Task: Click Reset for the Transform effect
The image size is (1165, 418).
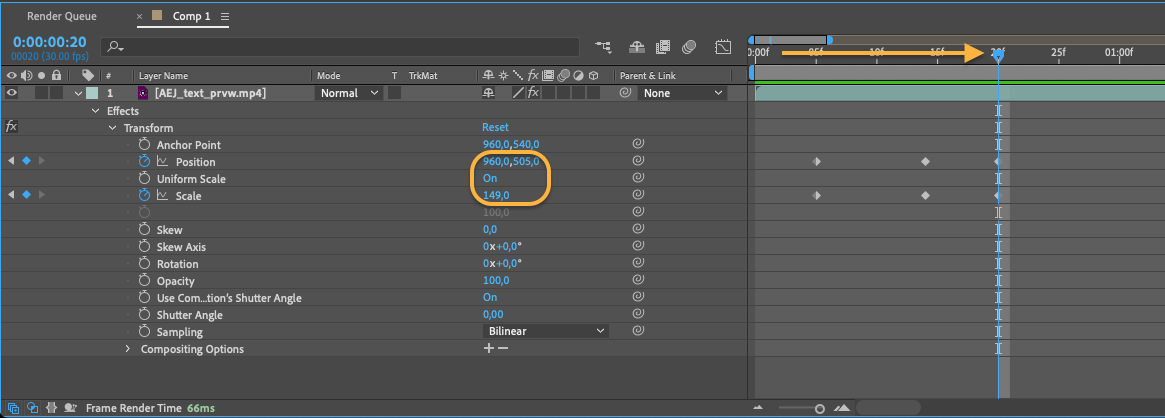Action: 495,128
